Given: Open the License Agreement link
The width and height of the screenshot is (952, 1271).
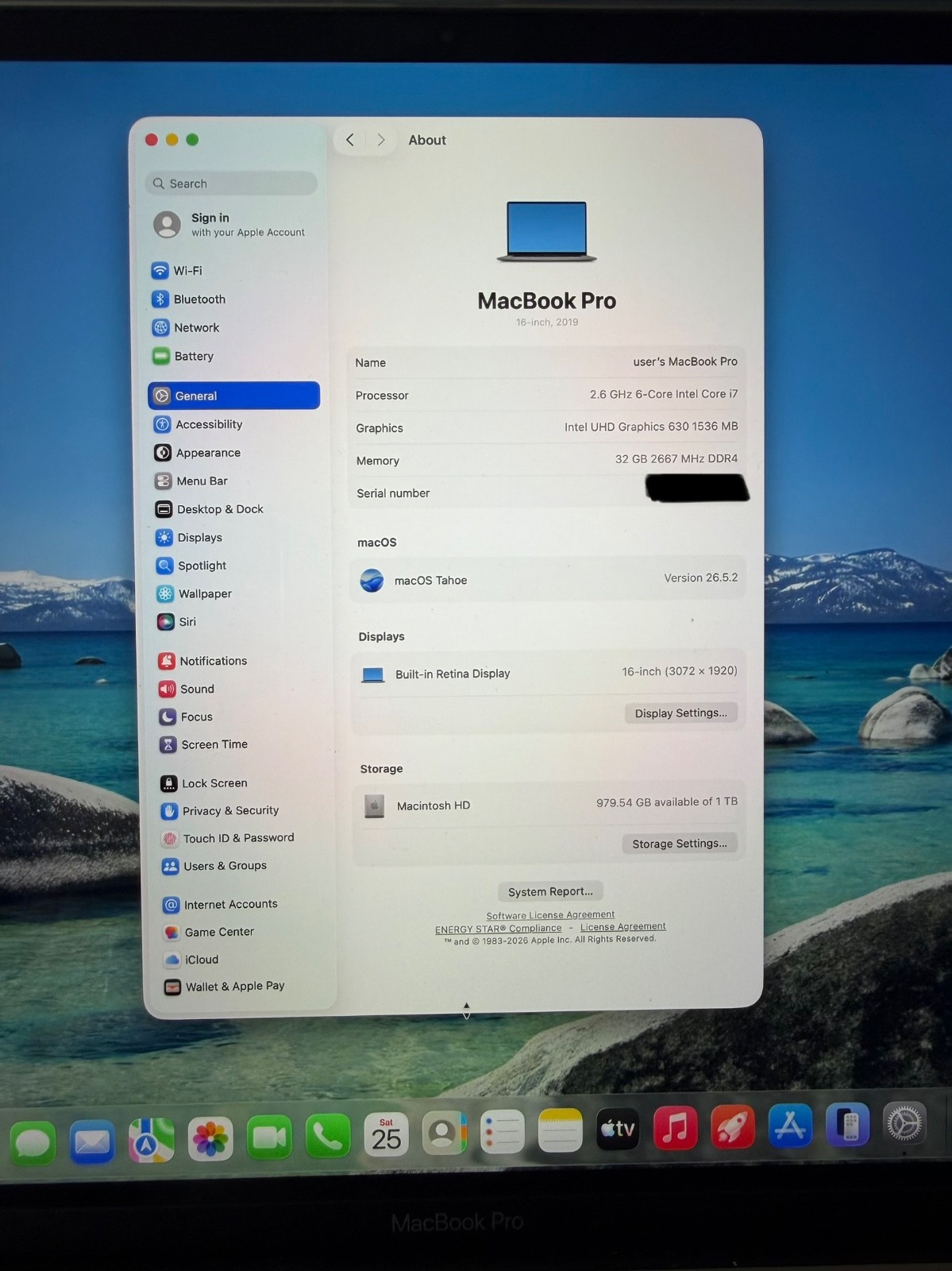Looking at the screenshot, I should coord(623,927).
